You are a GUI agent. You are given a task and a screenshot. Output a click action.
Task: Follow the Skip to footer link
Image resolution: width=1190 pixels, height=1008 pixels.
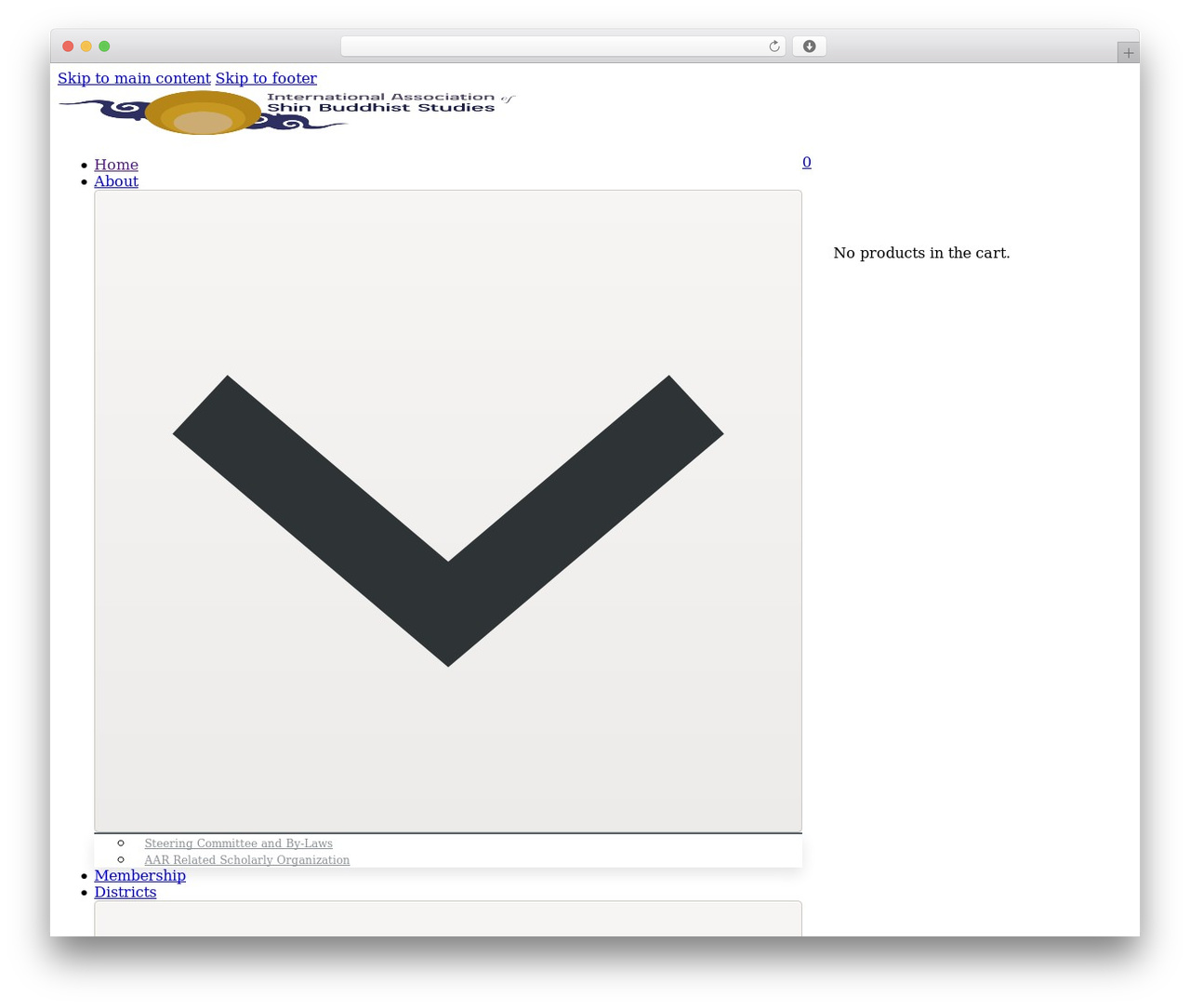(x=266, y=78)
